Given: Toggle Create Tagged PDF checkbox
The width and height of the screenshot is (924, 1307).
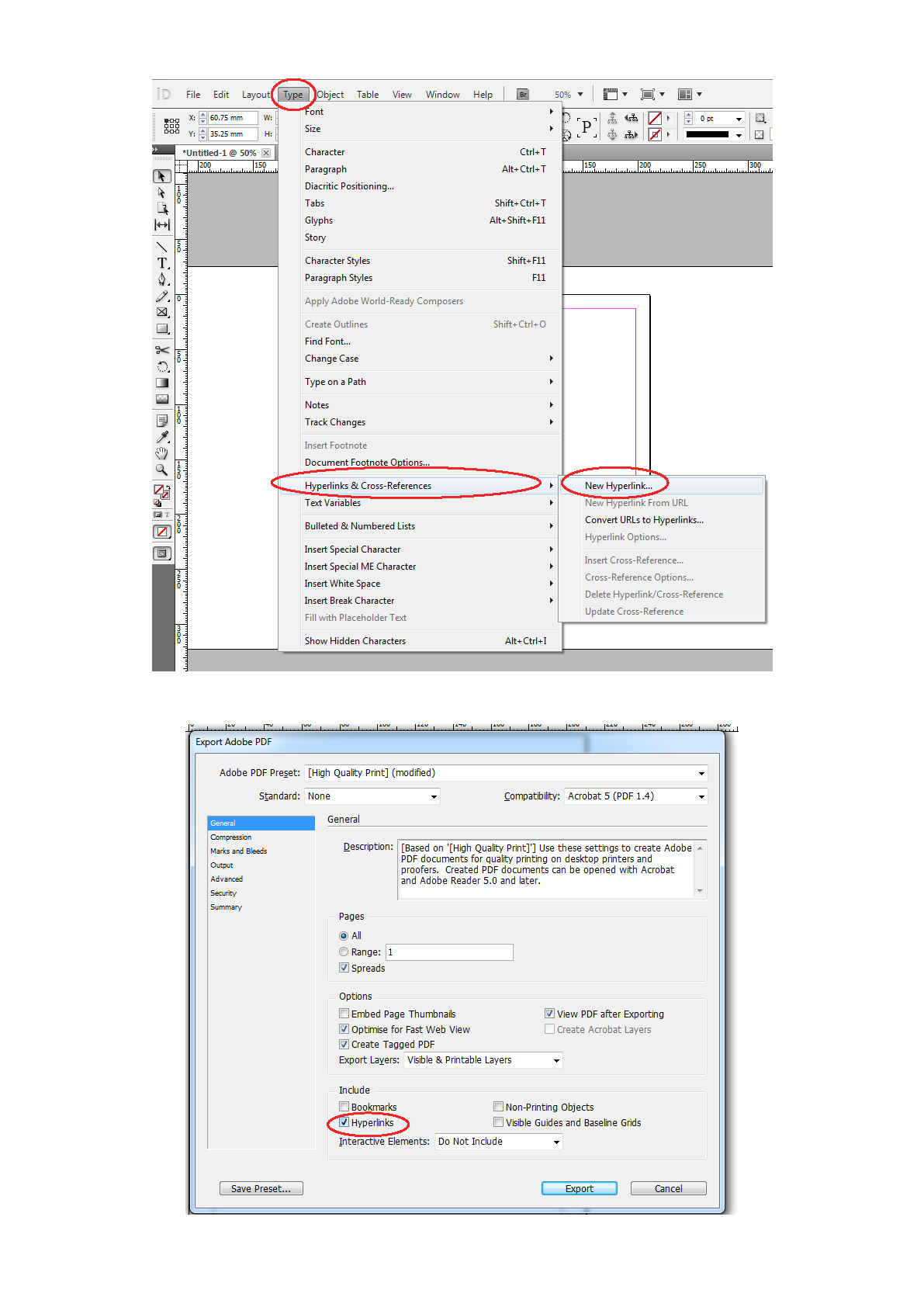Looking at the screenshot, I should 344,1044.
